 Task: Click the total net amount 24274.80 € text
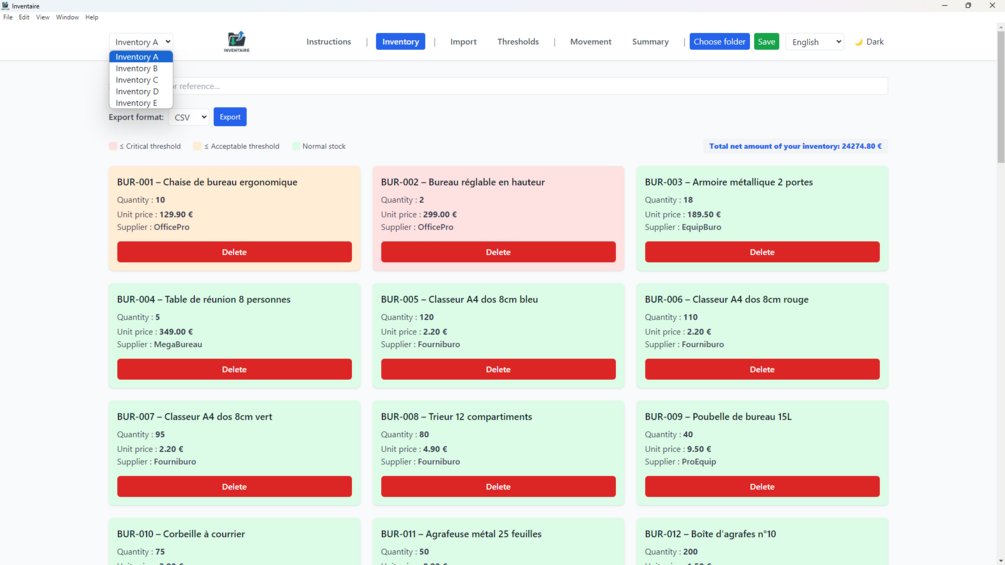(x=795, y=146)
